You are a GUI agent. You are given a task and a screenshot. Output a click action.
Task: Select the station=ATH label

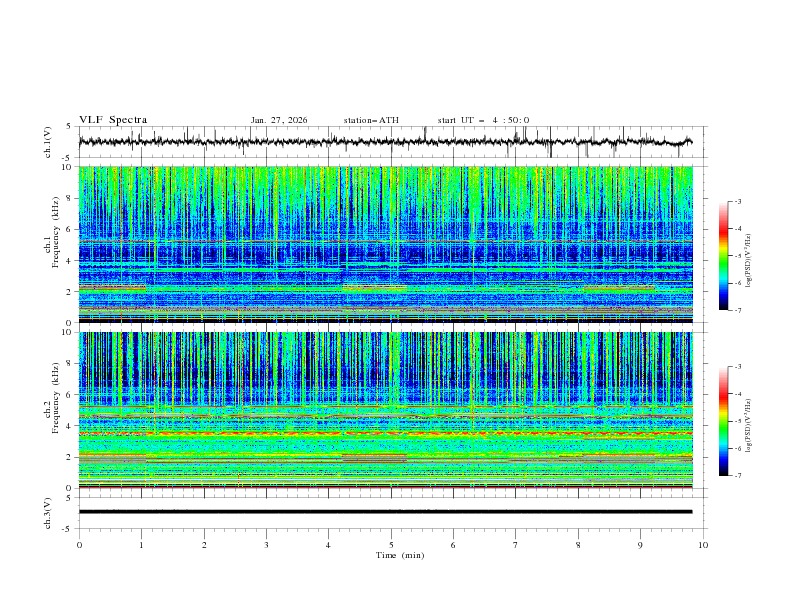(371, 120)
